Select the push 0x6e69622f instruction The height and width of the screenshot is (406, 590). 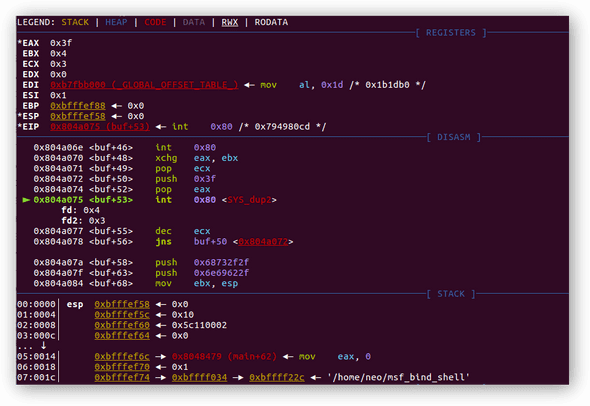pyautogui.click(x=202, y=273)
